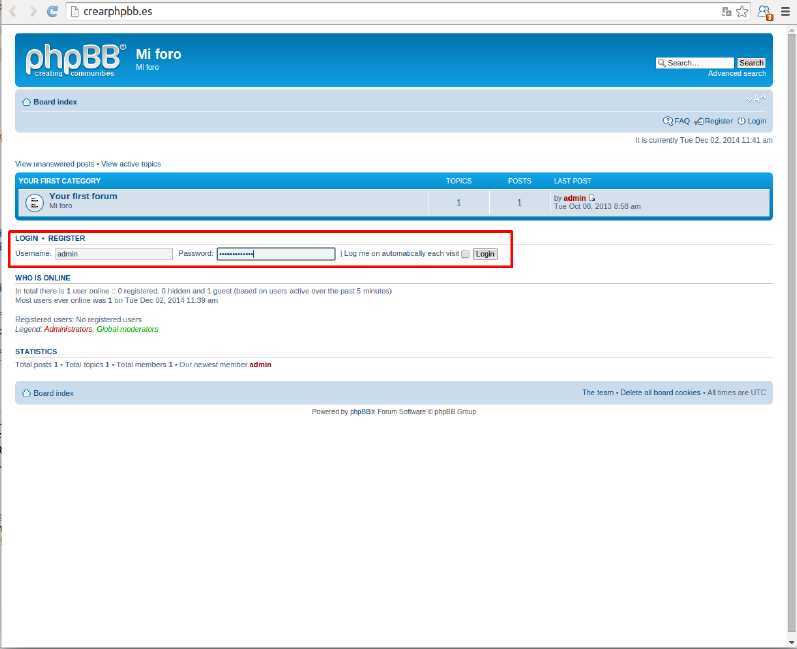Click in the Username input field
The width and height of the screenshot is (797, 649).
point(113,254)
